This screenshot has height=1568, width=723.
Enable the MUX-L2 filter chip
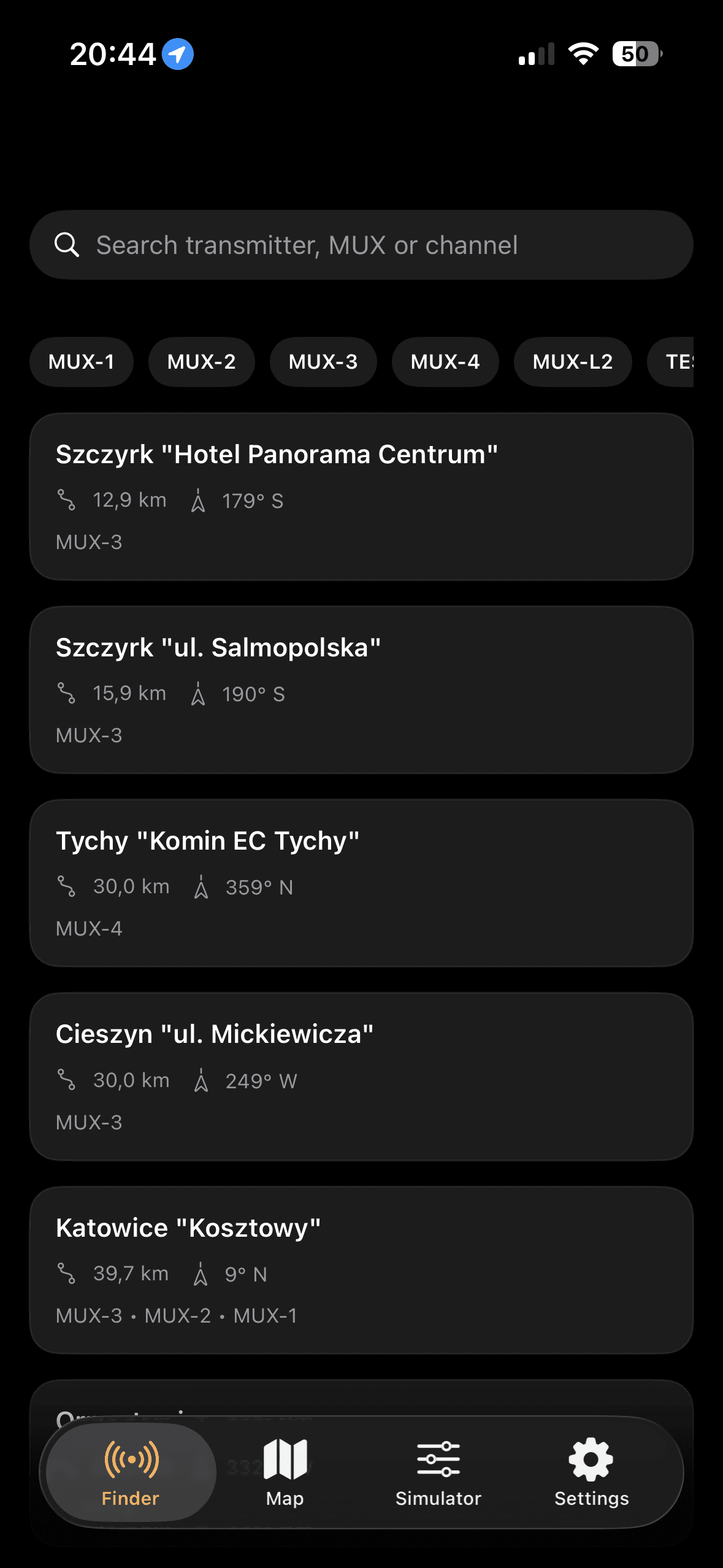[x=573, y=362]
